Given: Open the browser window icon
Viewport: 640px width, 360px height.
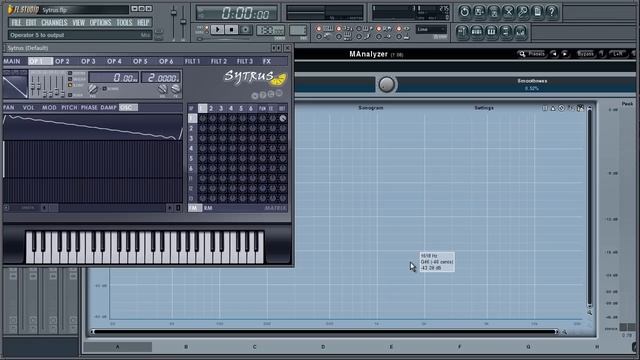Looking at the screenshot, I should (x=506, y=32).
